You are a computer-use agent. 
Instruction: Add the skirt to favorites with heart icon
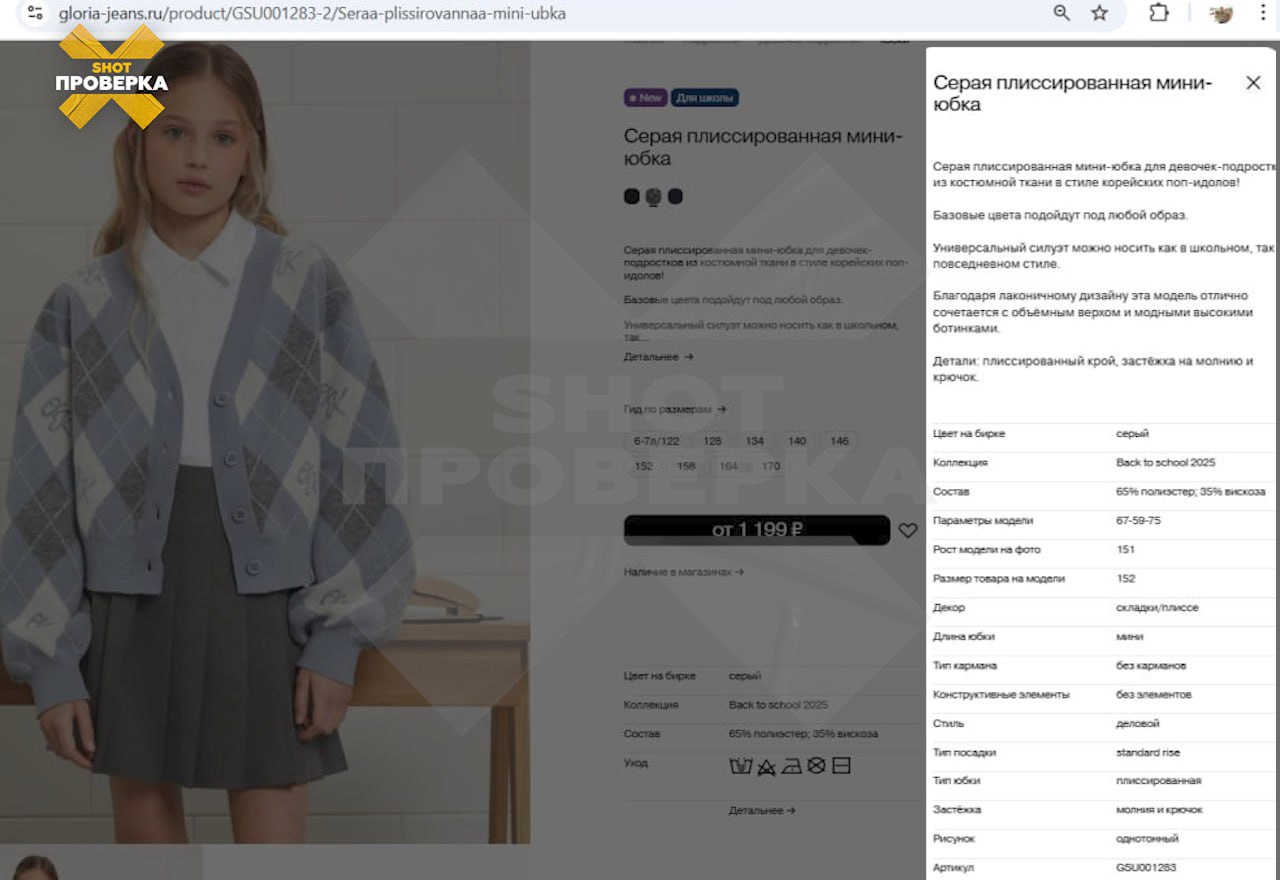click(x=907, y=531)
